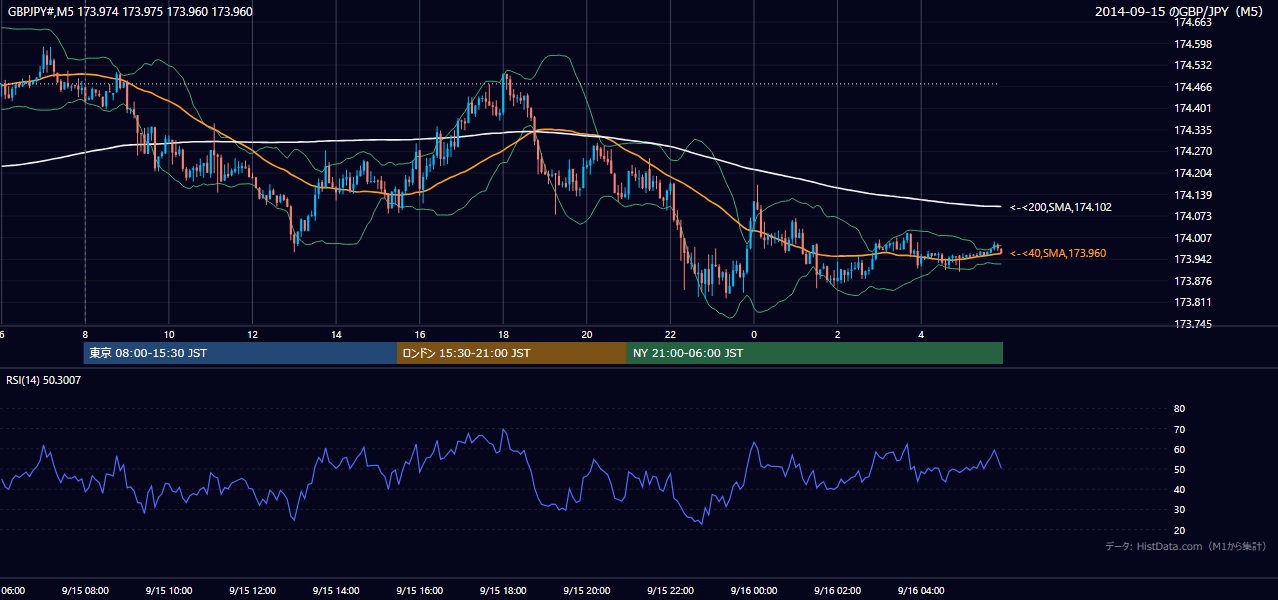The height and width of the screenshot is (600, 1278).
Task: Click the 東京 08:00-15:30 JST session bar
Action: click(240, 353)
